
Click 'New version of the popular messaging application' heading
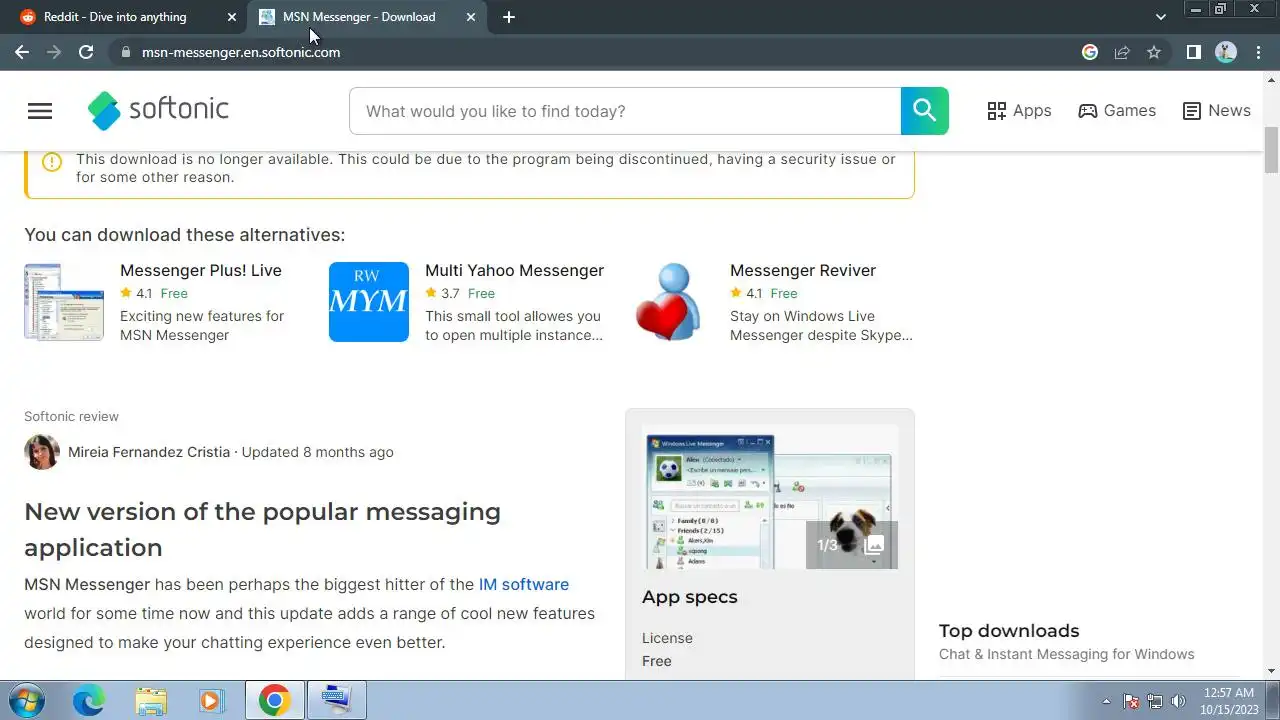pos(262,529)
